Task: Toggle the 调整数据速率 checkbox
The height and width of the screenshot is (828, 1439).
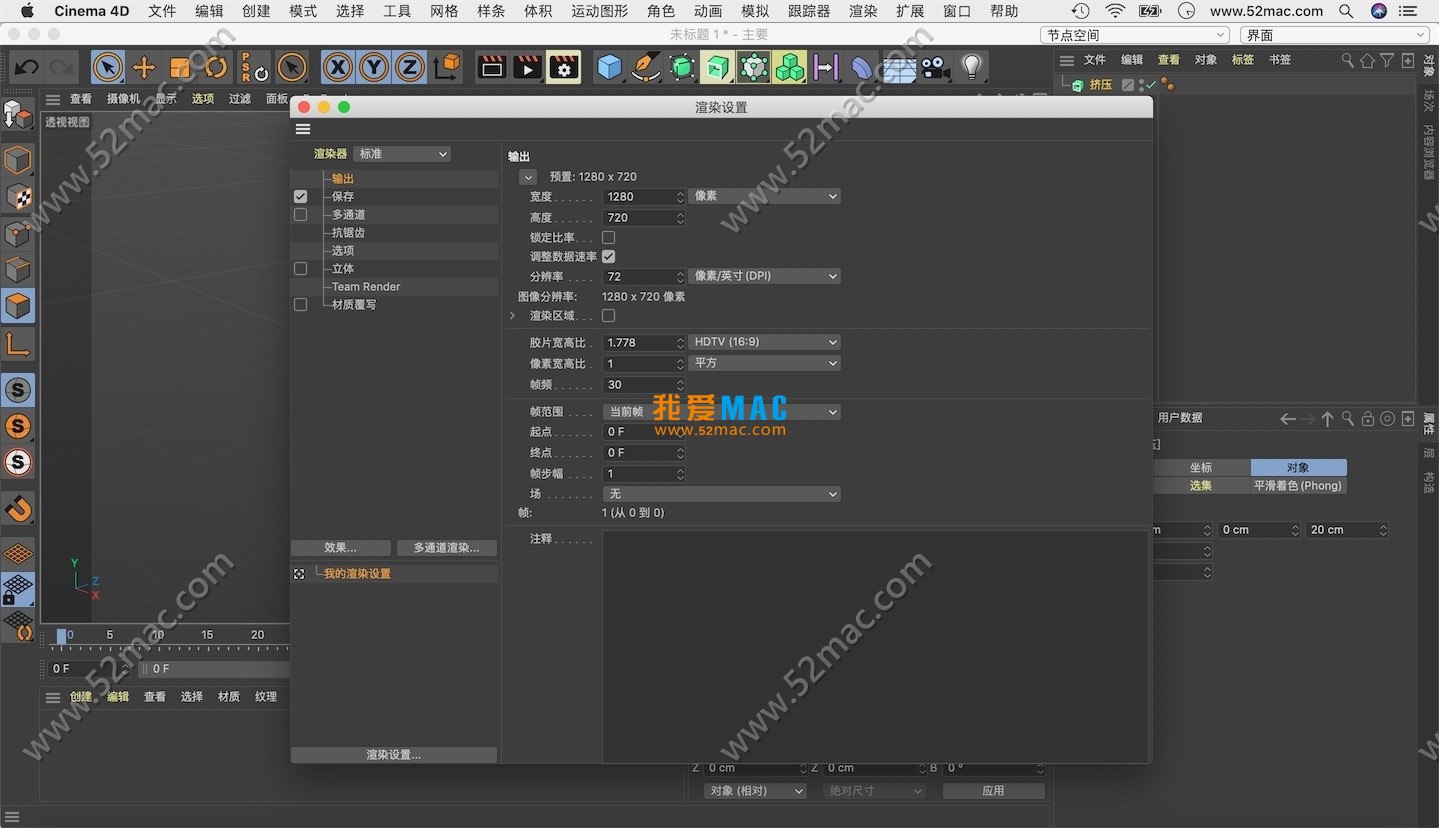Action: (608, 257)
